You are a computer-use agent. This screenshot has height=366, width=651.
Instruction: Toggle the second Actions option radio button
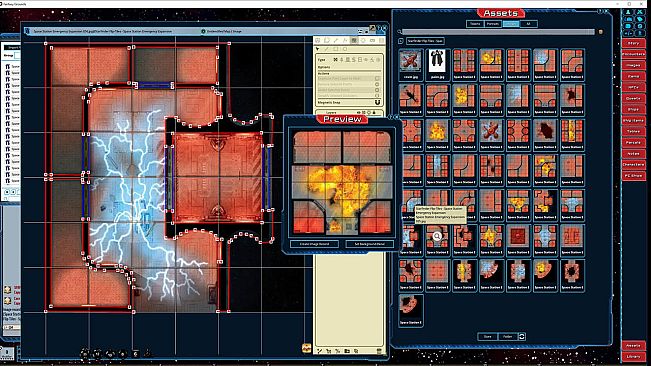[x=377, y=84]
